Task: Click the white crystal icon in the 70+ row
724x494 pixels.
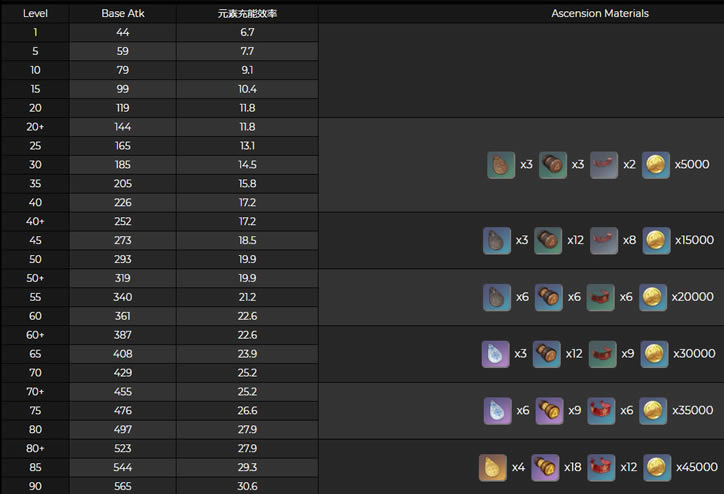Action: click(497, 410)
